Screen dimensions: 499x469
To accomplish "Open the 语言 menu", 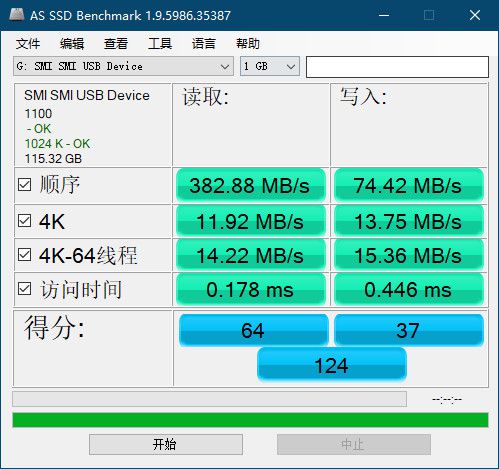I will pyautogui.click(x=204, y=44).
